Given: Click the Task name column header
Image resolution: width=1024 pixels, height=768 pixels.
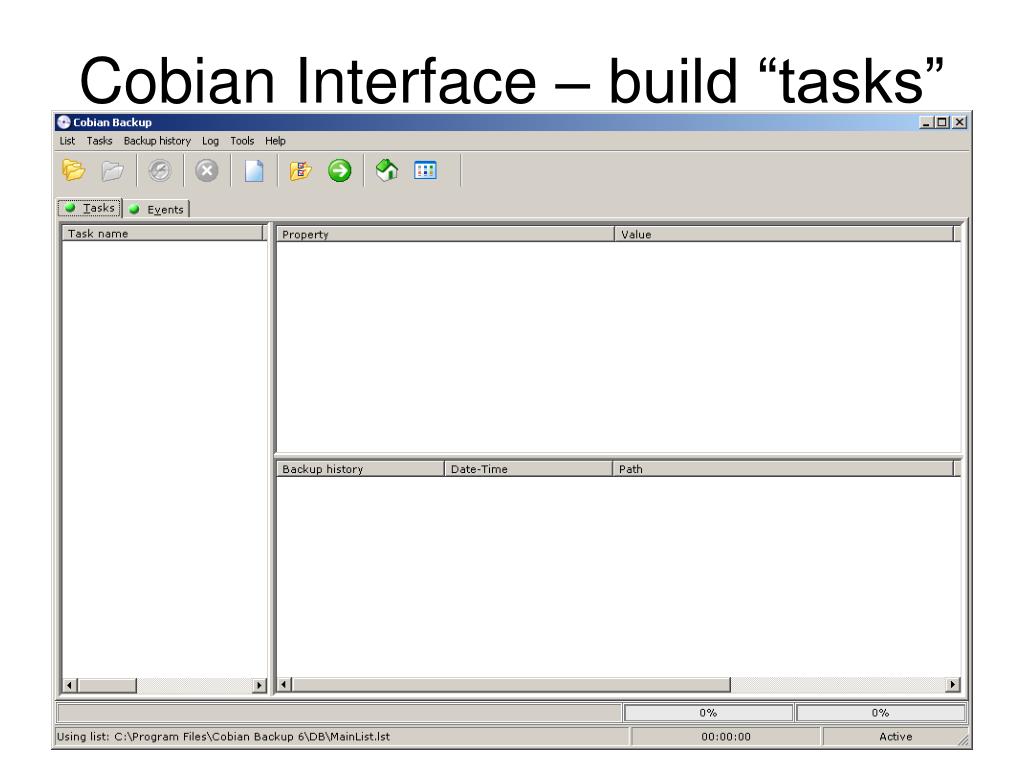Looking at the screenshot, I should pyautogui.click(x=163, y=233).
